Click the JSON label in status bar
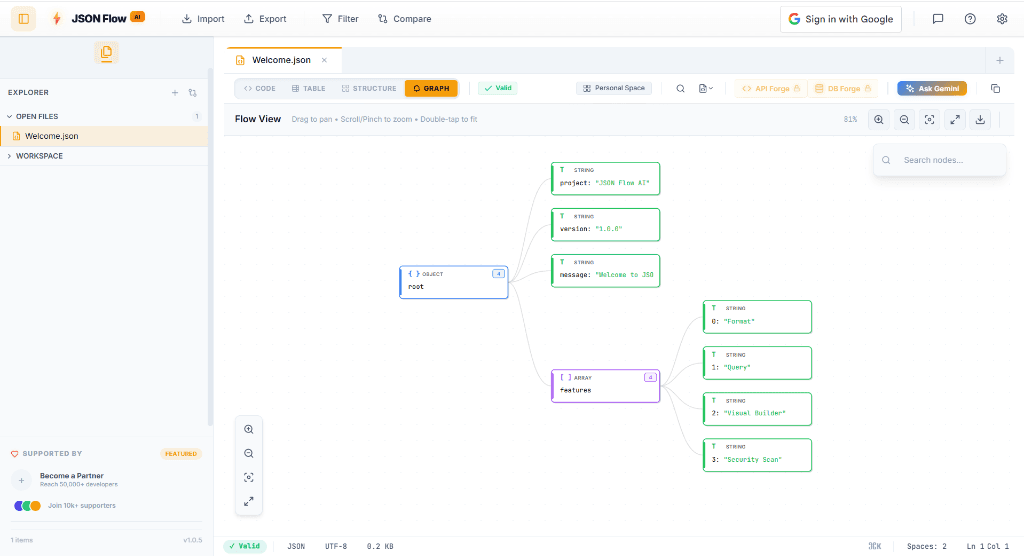This screenshot has width=1024, height=556. [296, 546]
